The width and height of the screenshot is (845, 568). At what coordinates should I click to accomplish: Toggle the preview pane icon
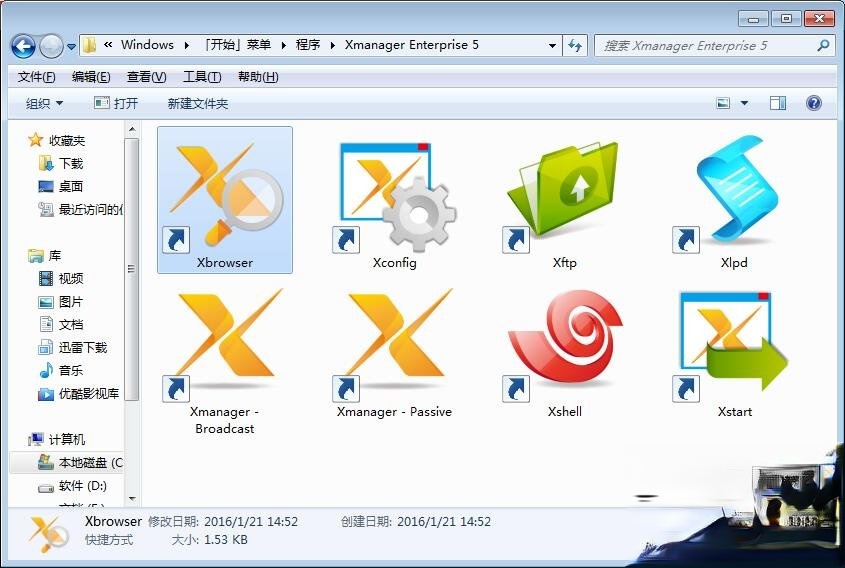pyautogui.click(x=778, y=103)
